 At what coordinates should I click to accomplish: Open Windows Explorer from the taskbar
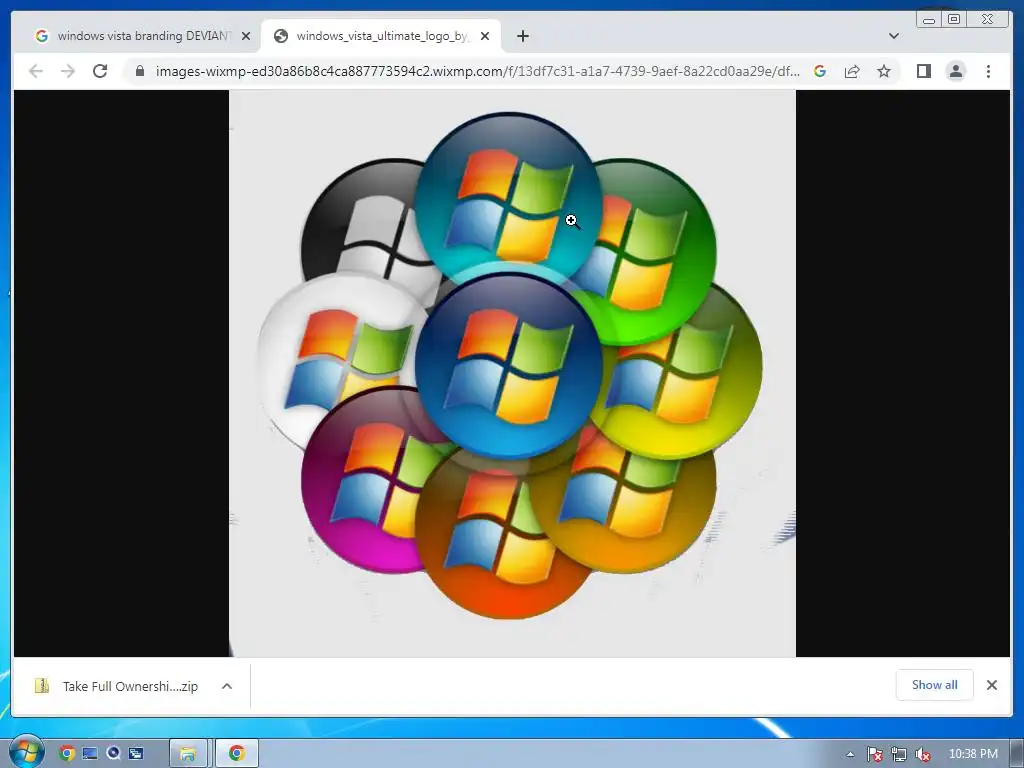point(188,754)
